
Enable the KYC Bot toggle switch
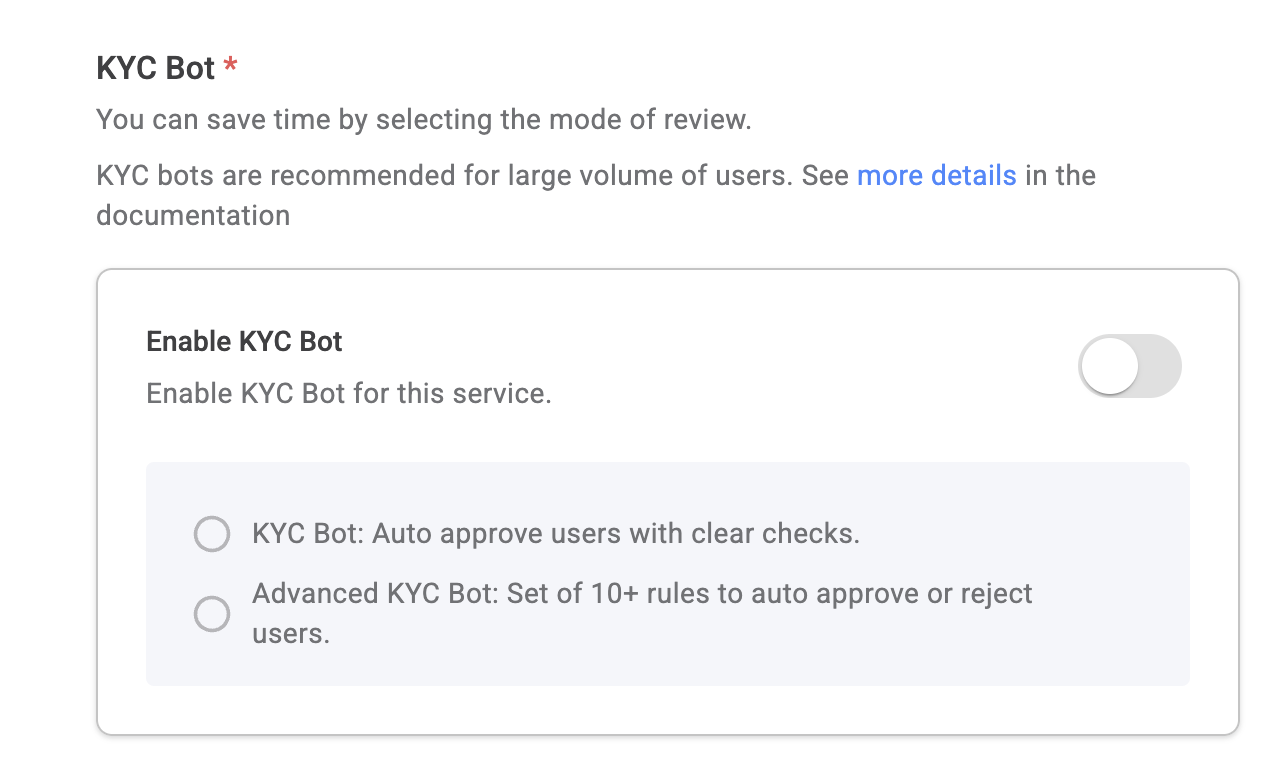[x=1130, y=366]
